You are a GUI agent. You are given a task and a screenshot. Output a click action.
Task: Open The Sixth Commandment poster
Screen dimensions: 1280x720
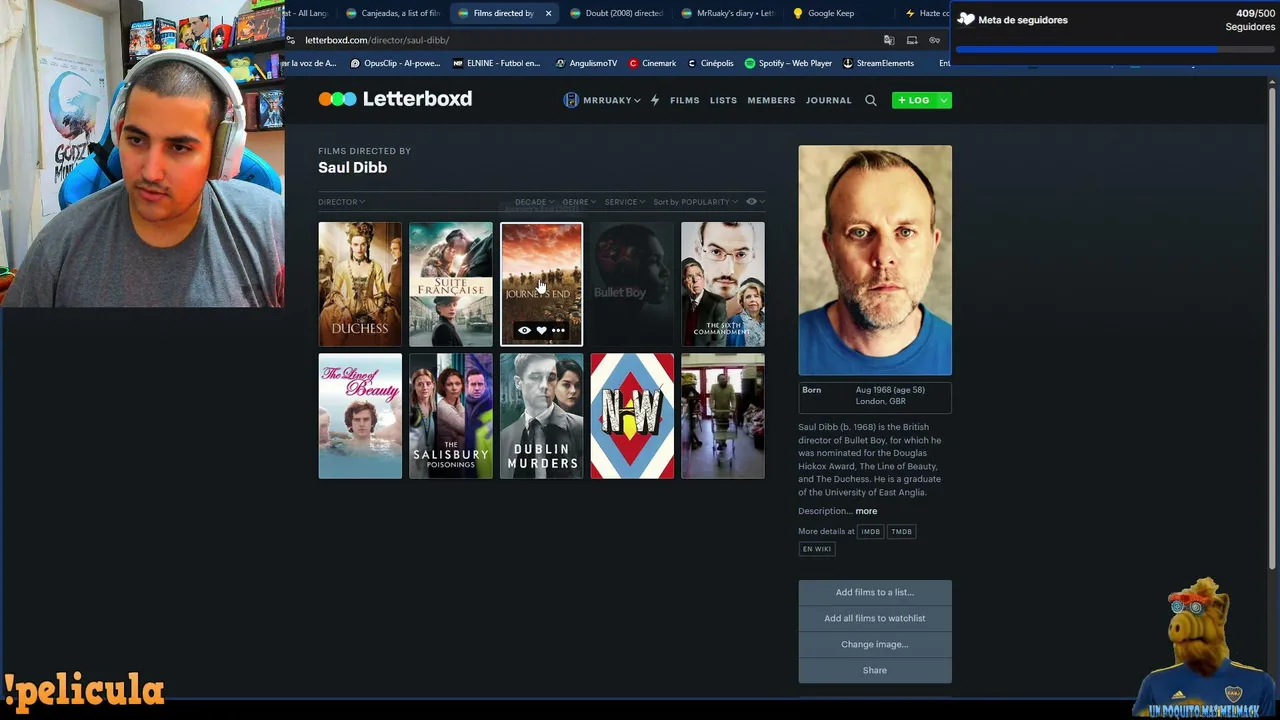point(723,284)
